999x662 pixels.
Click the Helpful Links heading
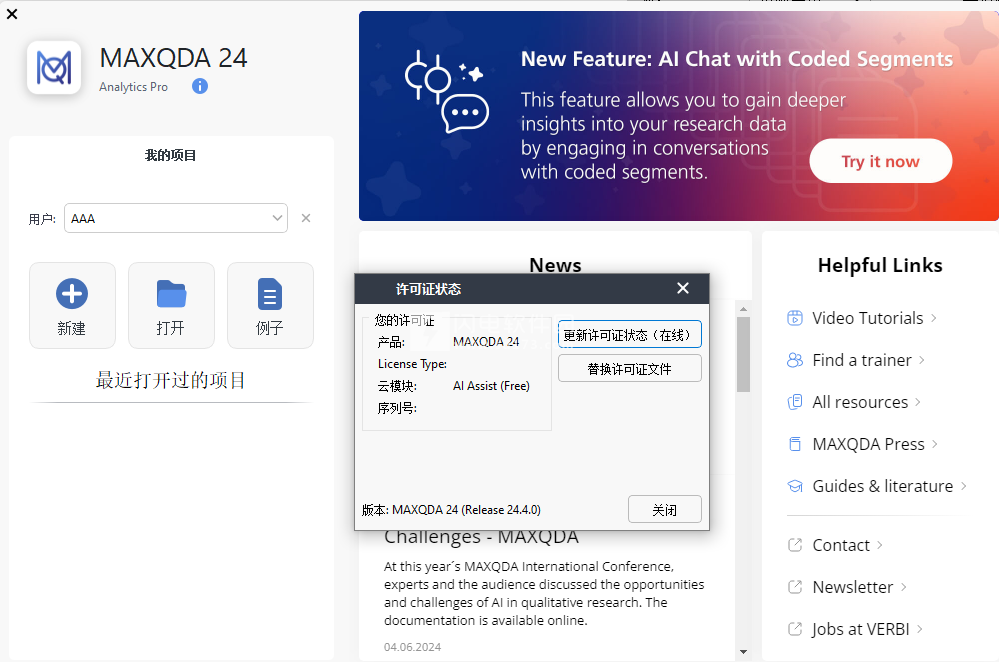pyautogui.click(x=880, y=265)
